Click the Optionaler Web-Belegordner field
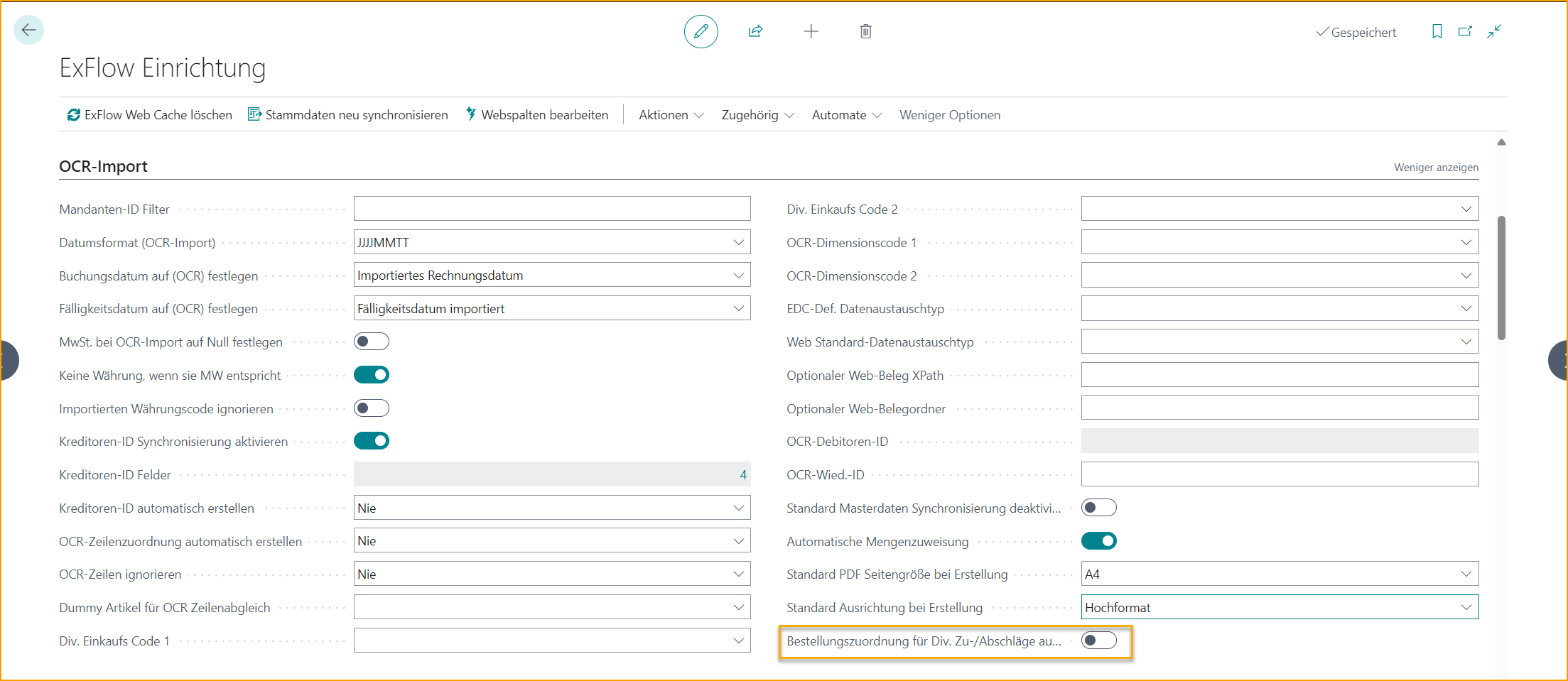1568x681 pixels. click(x=1280, y=408)
